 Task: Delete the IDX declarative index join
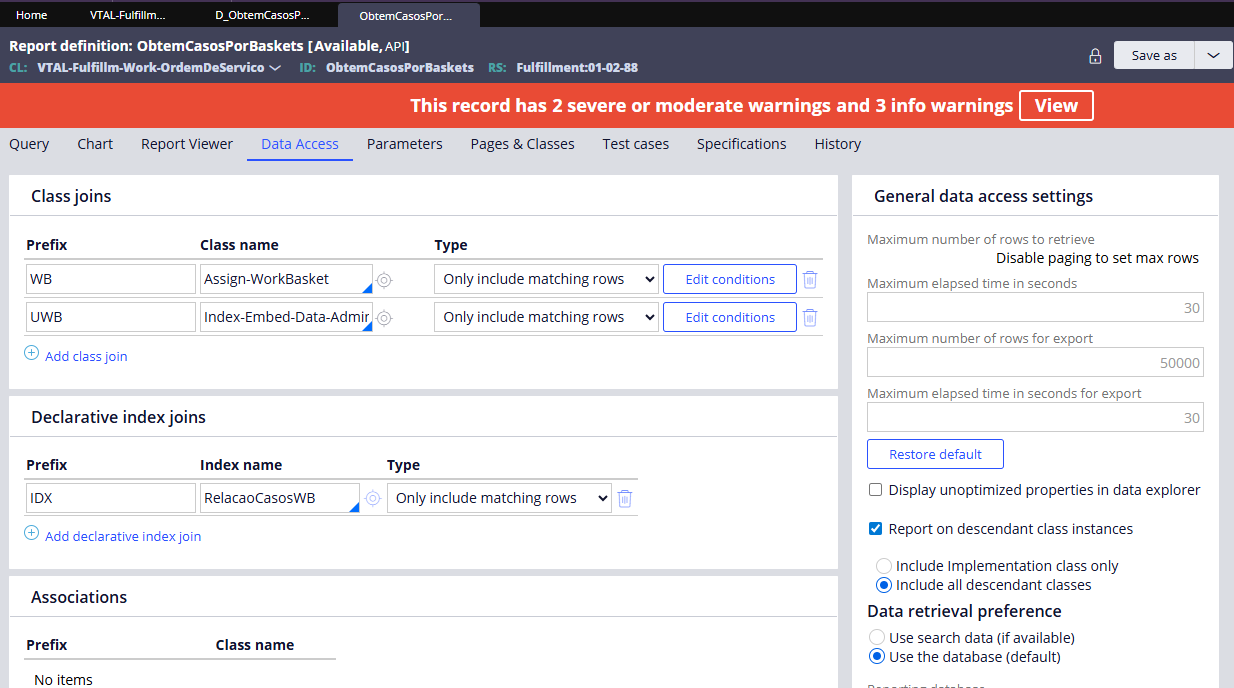625,498
